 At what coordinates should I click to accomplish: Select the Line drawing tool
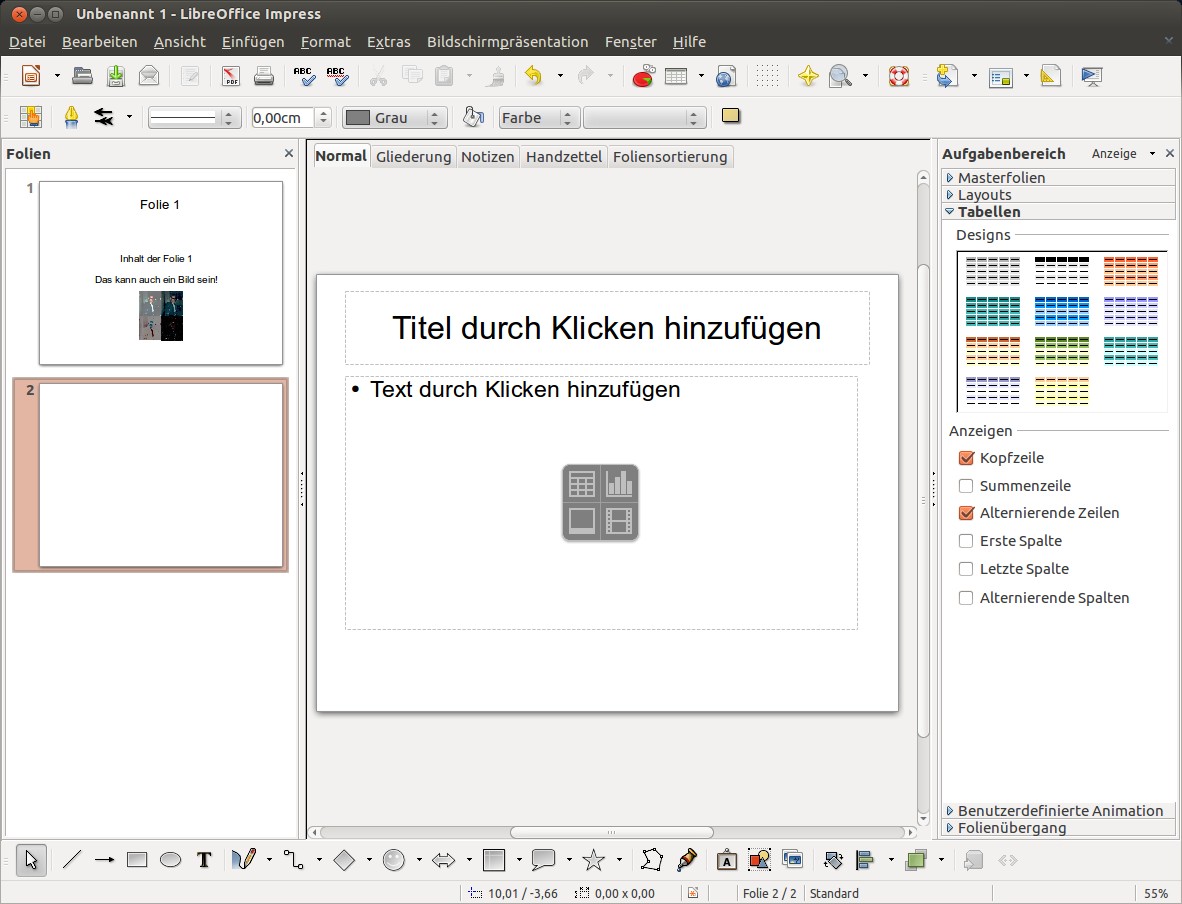[x=72, y=860]
